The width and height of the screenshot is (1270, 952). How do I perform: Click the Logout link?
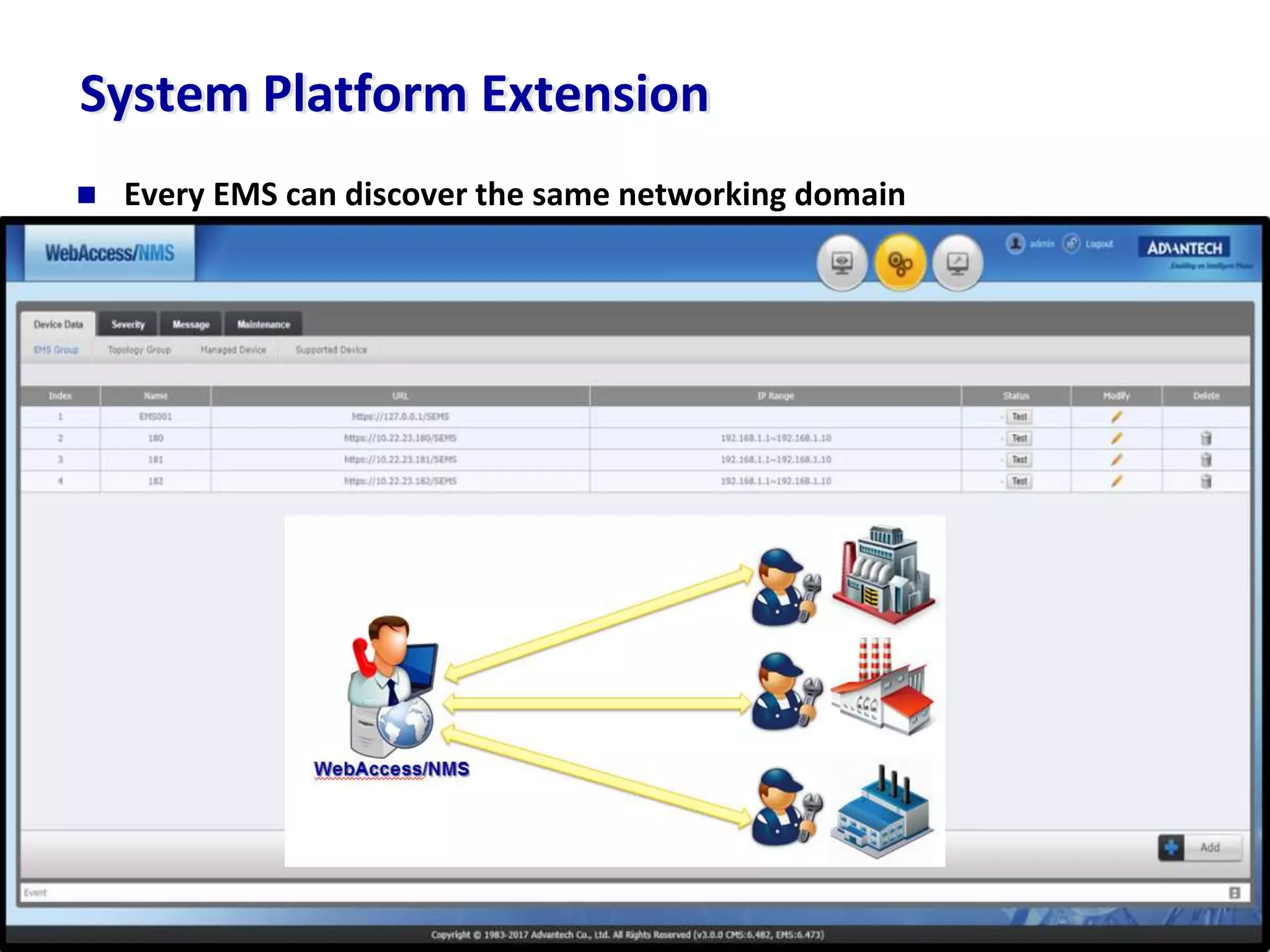[1099, 244]
